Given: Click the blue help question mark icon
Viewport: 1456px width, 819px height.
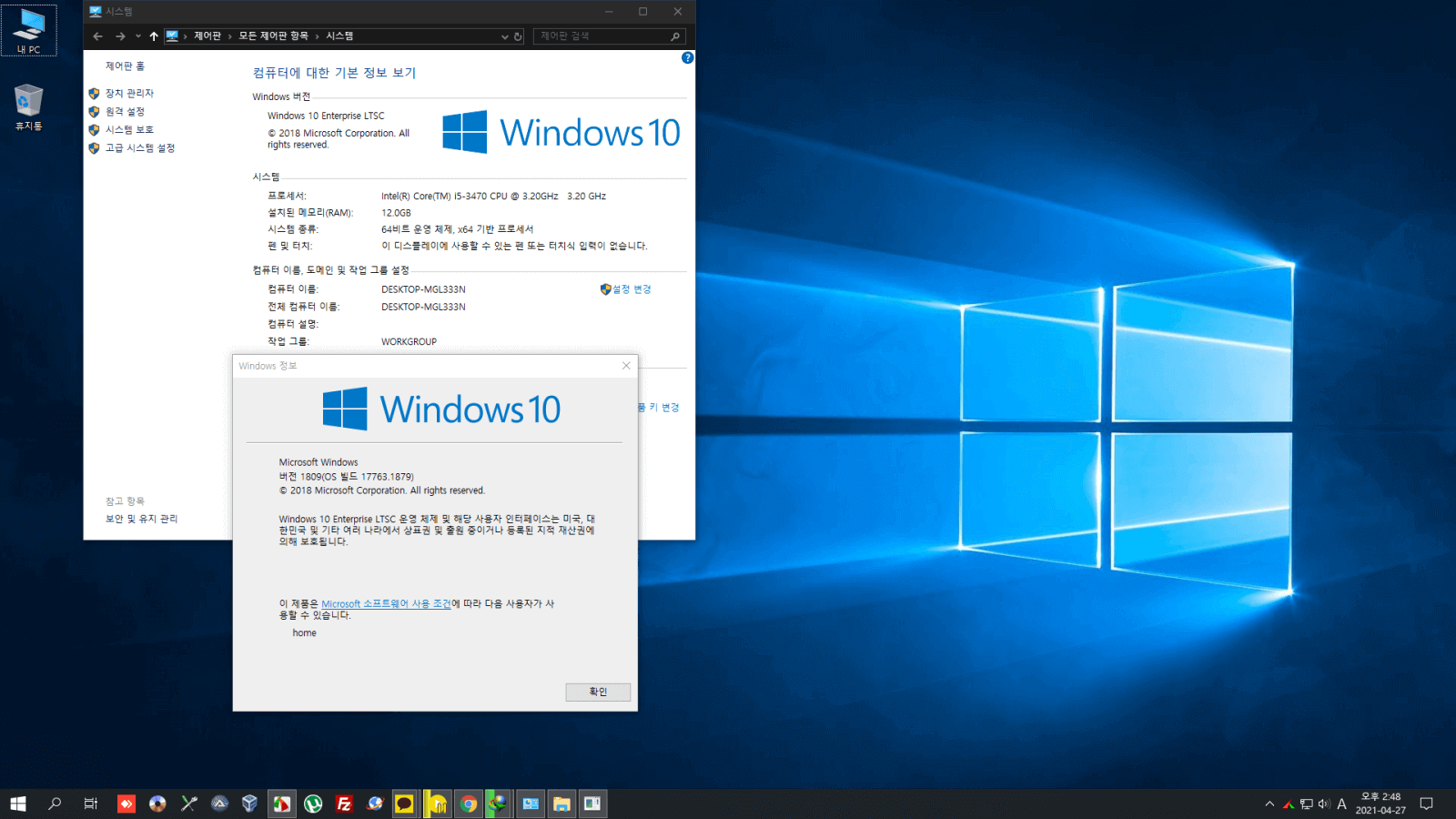Looking at the screenshot, I should [x=687, y=57].
